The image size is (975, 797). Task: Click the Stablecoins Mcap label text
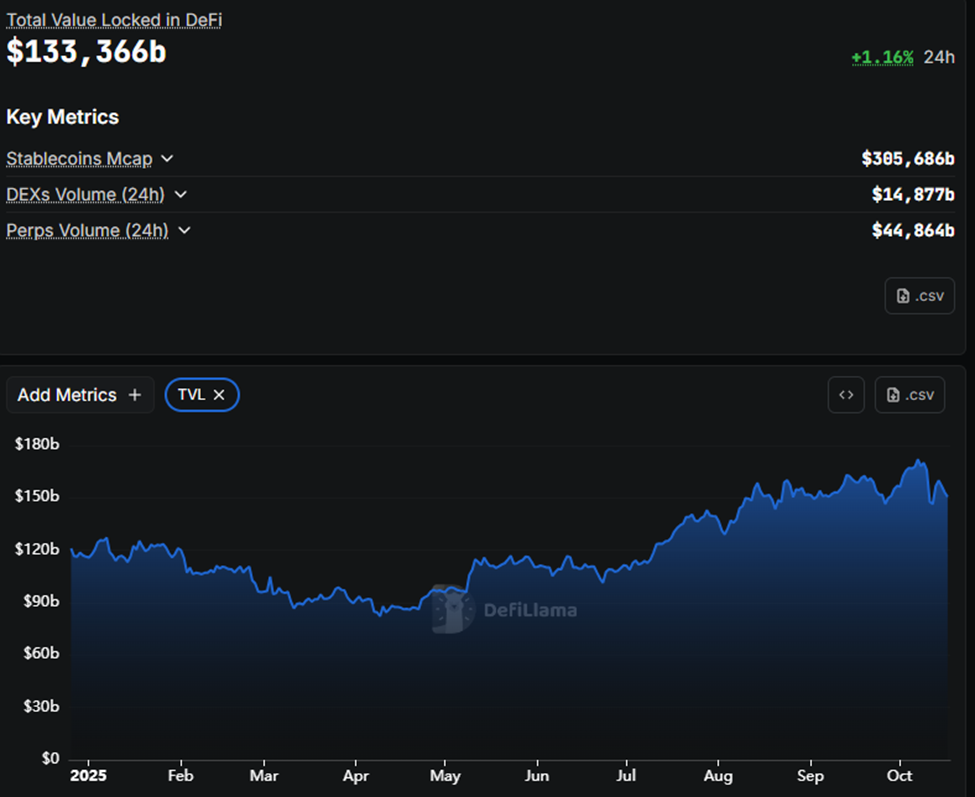[x=79, y=158]
